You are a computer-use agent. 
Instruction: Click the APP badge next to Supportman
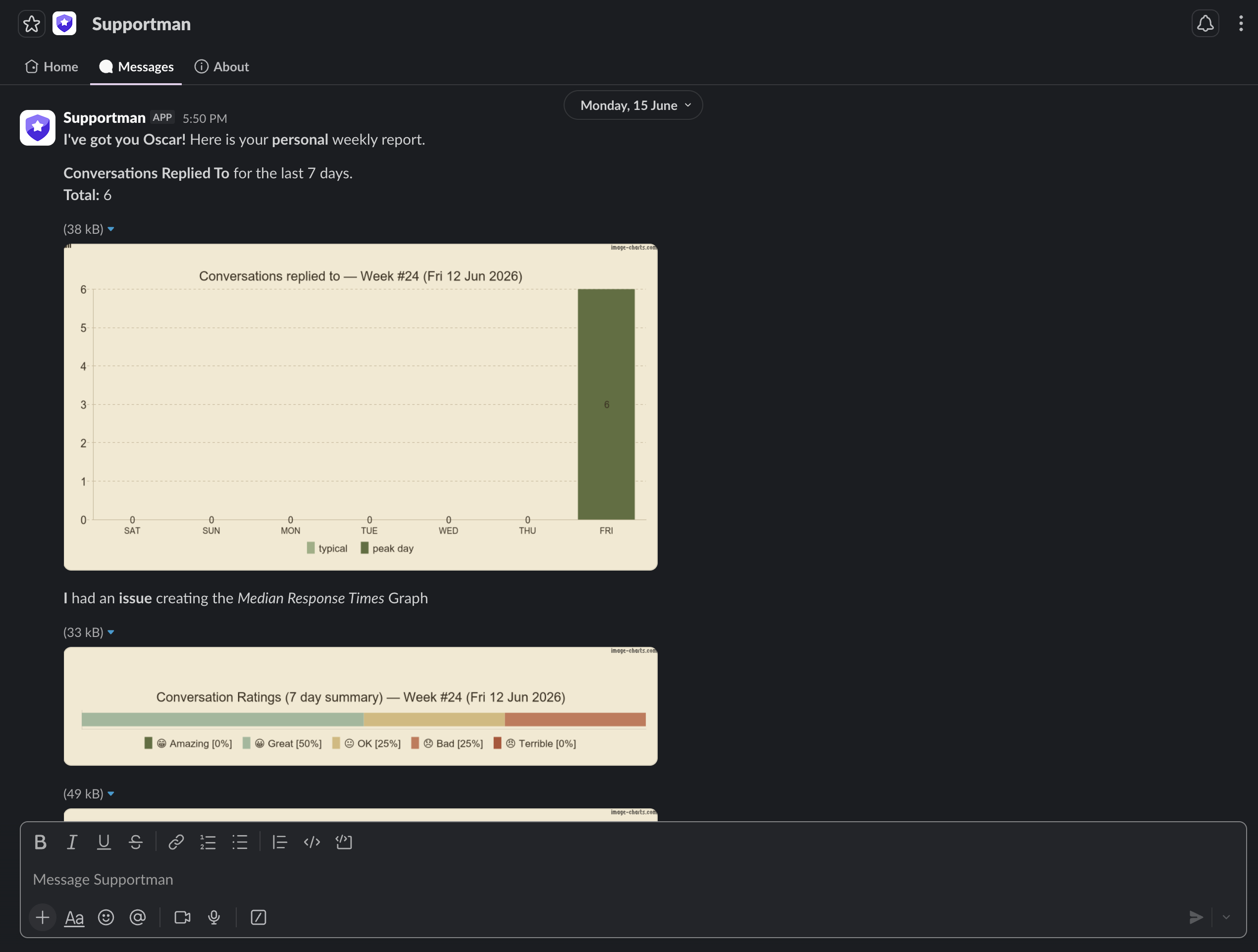pyautogui.click(x=162, y=118)
